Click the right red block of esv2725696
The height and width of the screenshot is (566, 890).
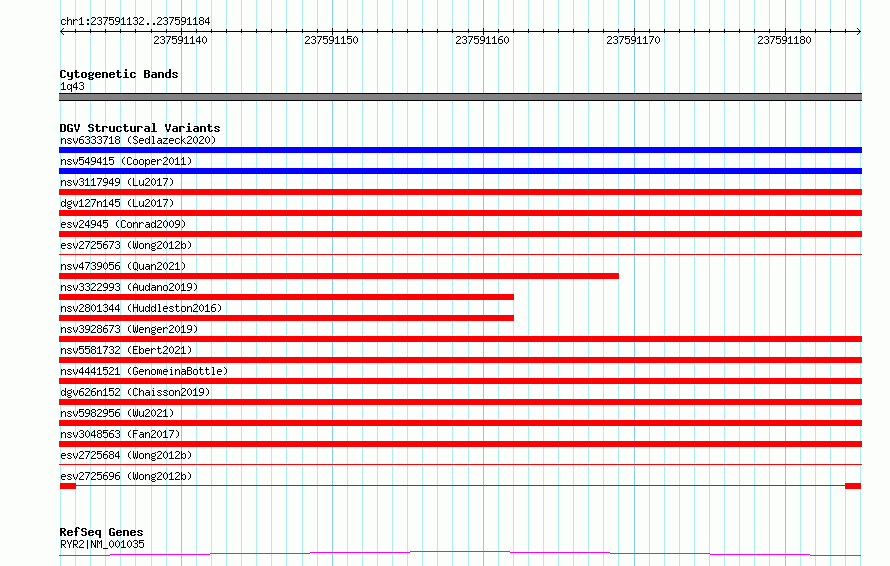coord(853,486)
